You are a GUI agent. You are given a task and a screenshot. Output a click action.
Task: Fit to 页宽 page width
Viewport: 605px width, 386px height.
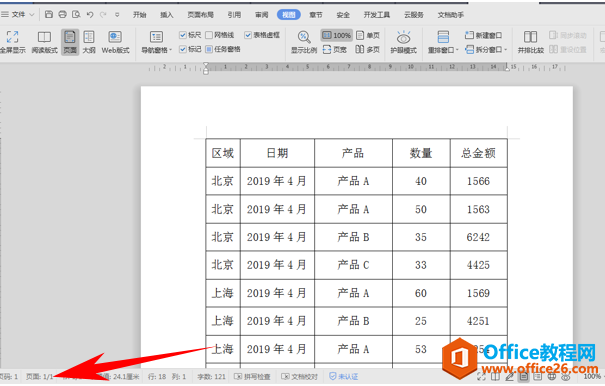pos(335,49)
